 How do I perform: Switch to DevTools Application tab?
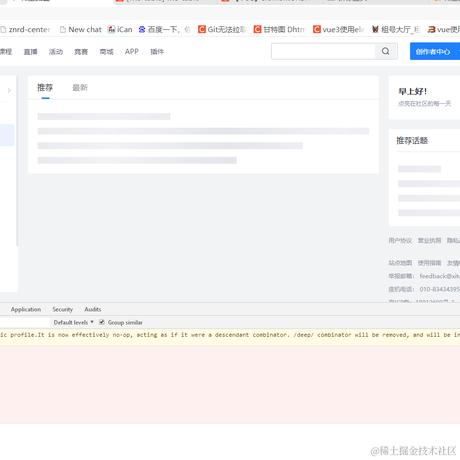(26, 309)
